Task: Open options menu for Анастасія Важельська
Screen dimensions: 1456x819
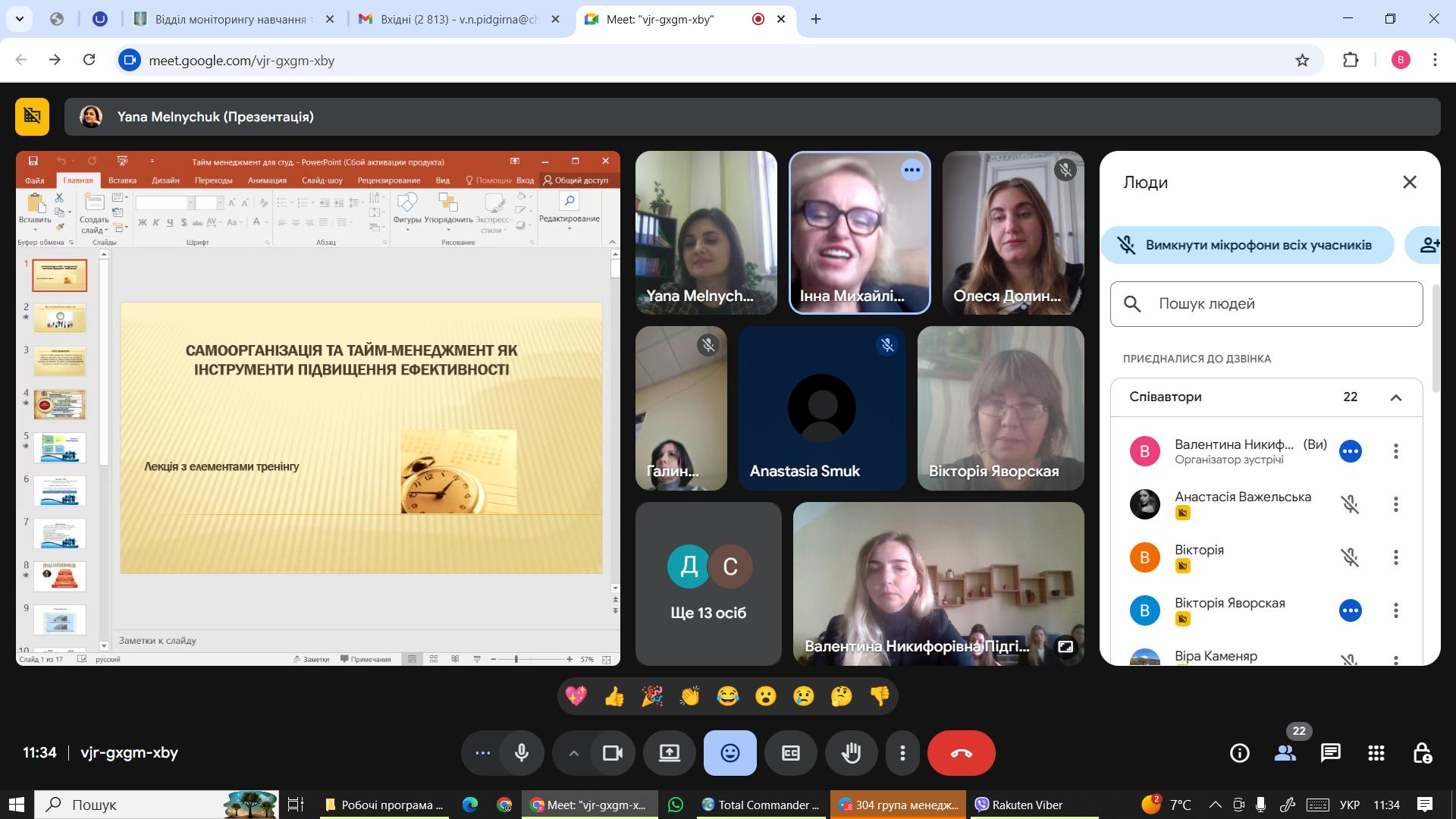Action: (x=1395, y=504)
